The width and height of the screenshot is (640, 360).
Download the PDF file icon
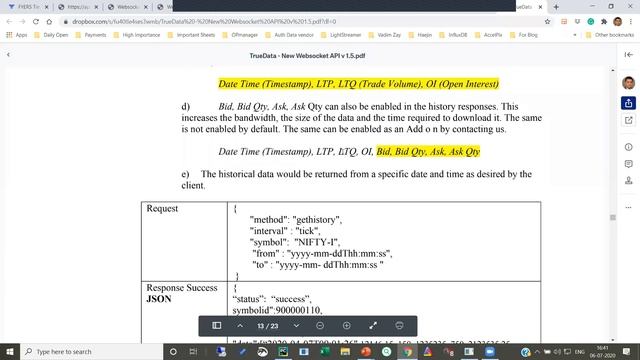pos(629,180)
